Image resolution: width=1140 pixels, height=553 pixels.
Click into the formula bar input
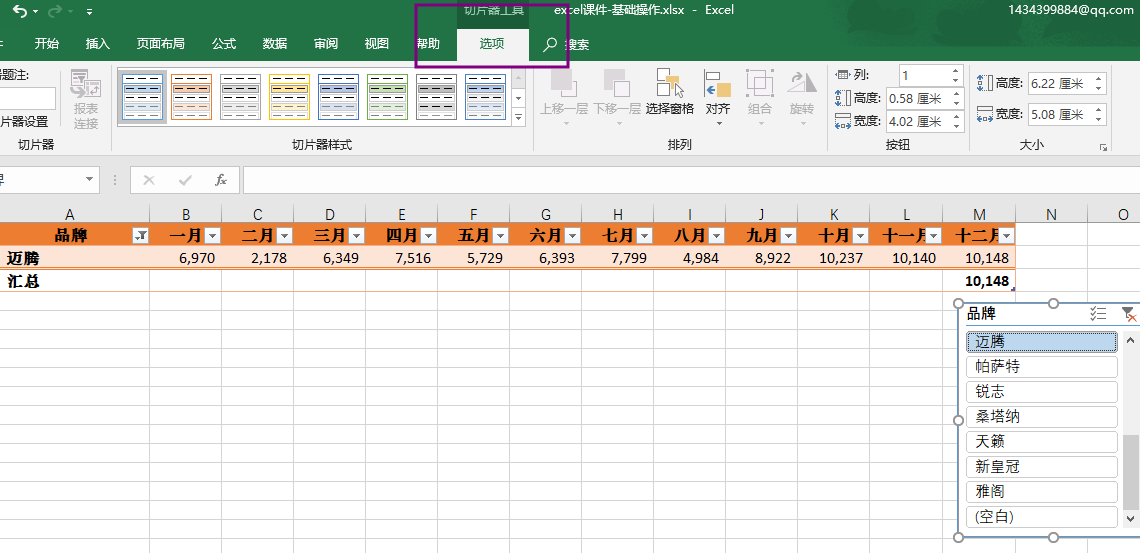click(691, 180)
